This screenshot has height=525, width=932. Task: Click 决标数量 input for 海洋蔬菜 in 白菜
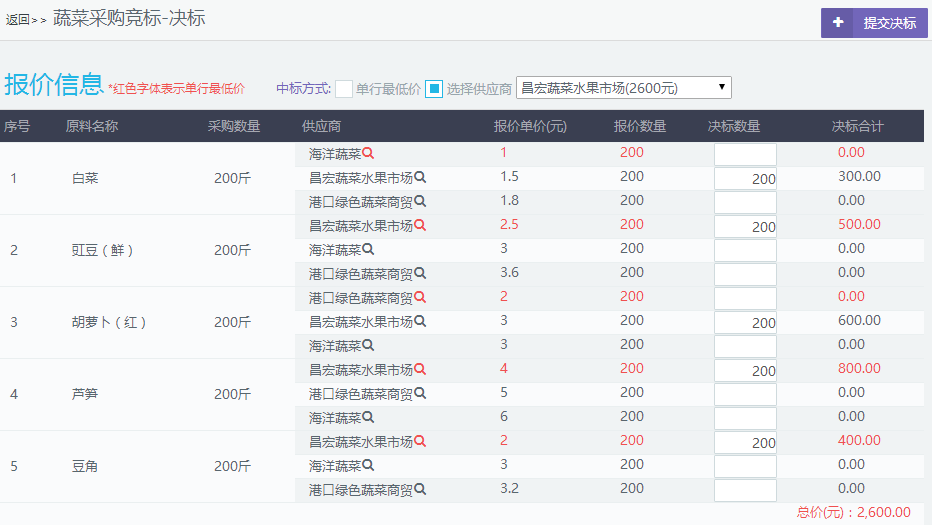(x=745, y=154)
